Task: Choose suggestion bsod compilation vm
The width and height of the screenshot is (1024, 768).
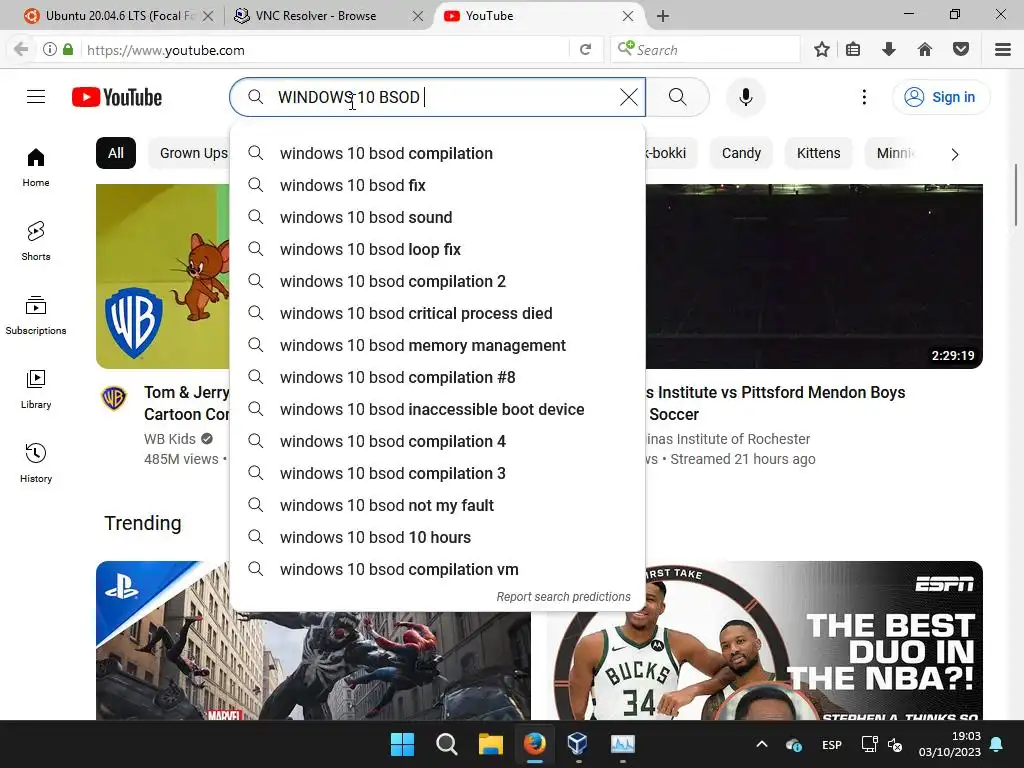Action: tap(438, 569)
